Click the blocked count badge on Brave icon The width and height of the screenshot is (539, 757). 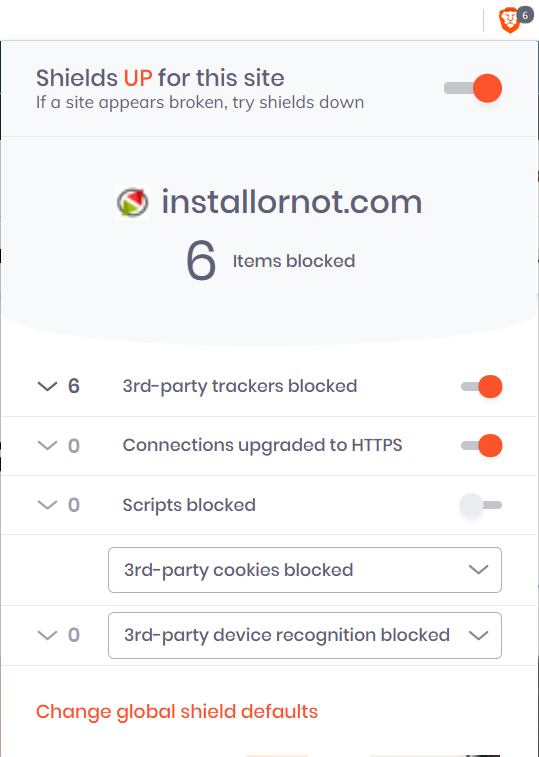pyautogui.click(x=525, y=15)
